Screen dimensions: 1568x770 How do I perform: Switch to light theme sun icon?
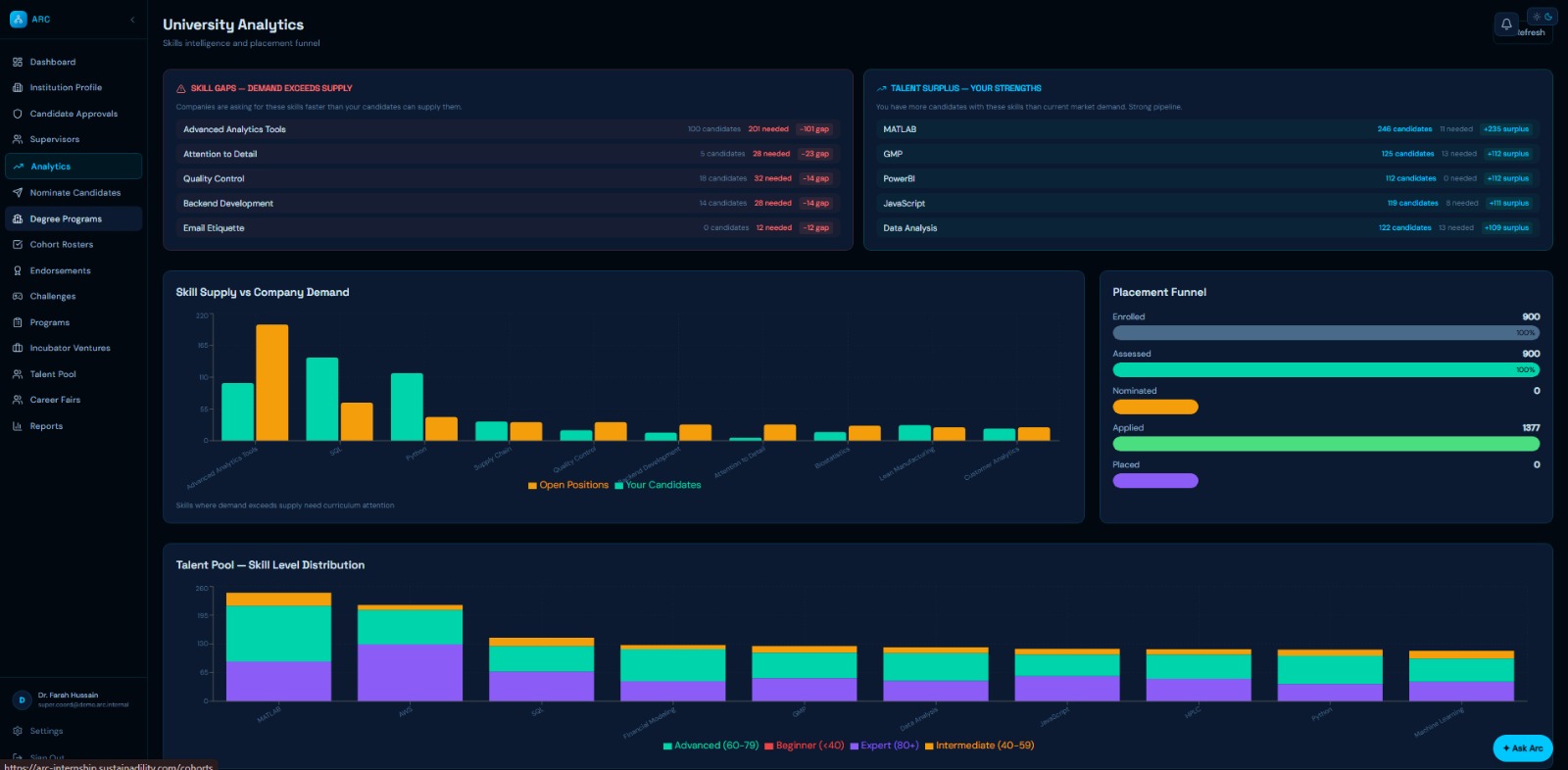click(1537, 17)
